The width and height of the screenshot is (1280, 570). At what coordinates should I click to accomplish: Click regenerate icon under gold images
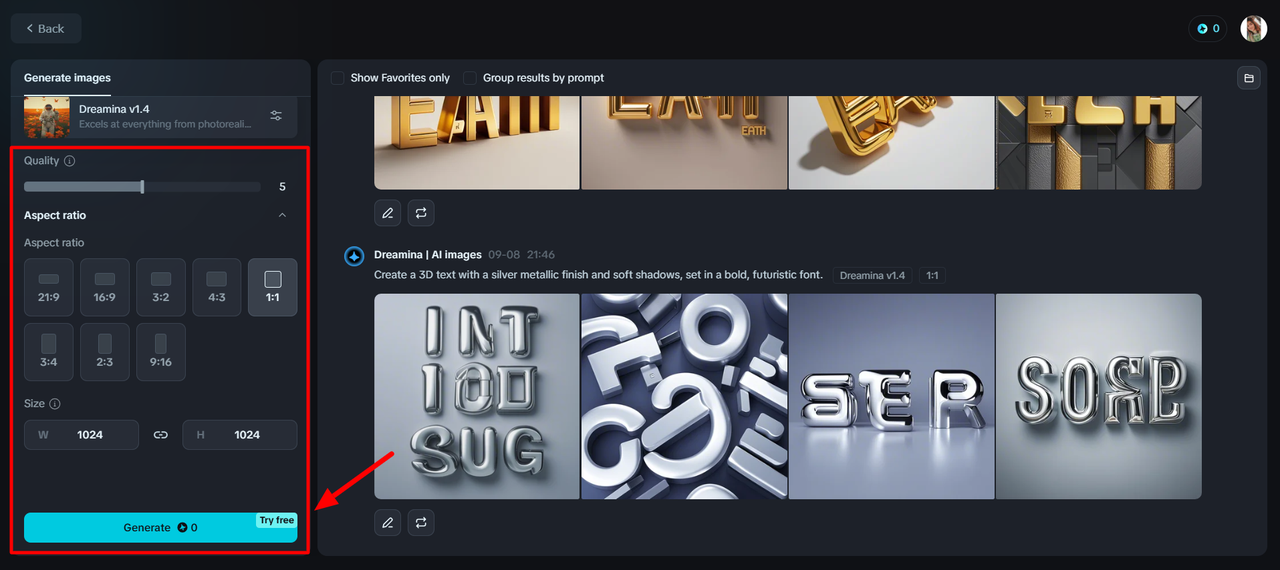click(421, 213)
